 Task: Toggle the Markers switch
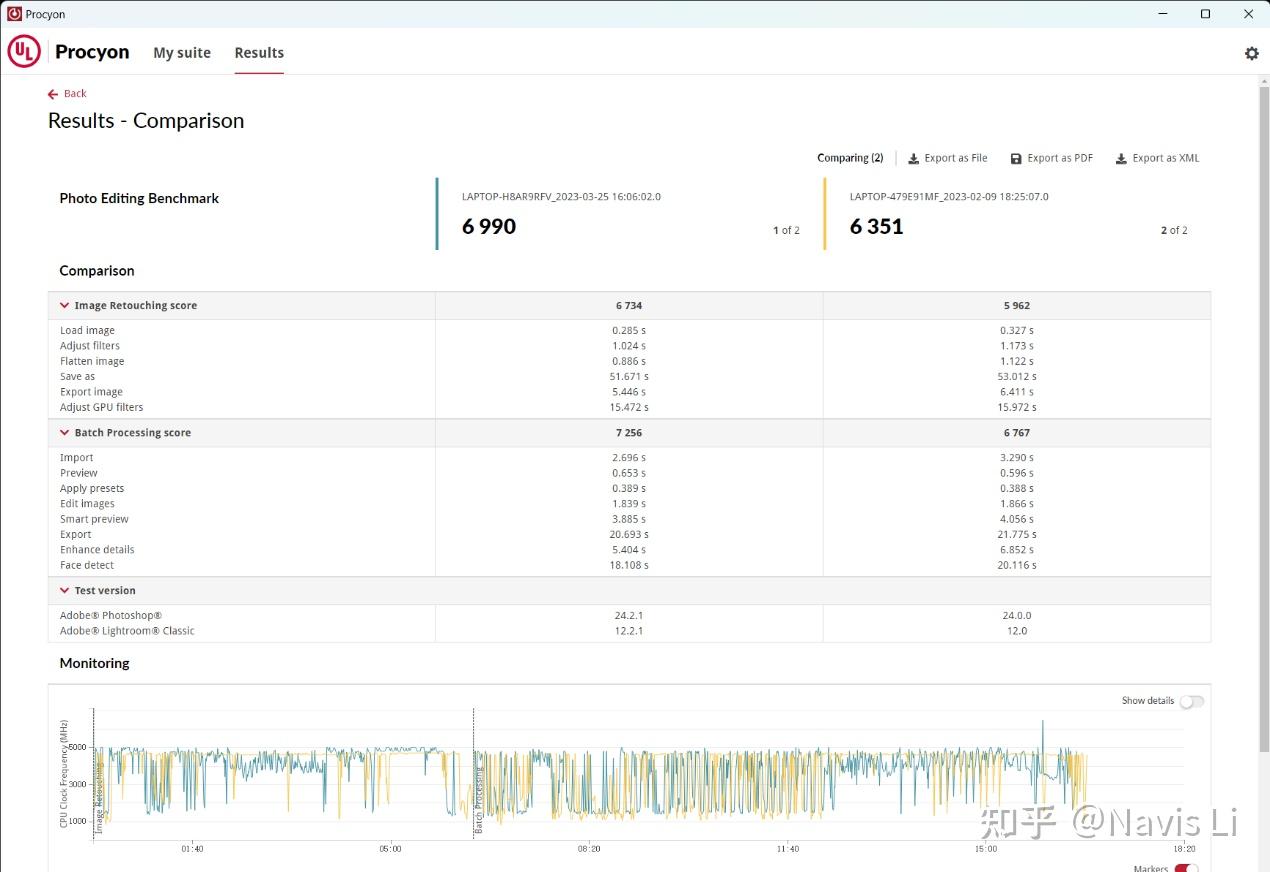pos(1186,868)
